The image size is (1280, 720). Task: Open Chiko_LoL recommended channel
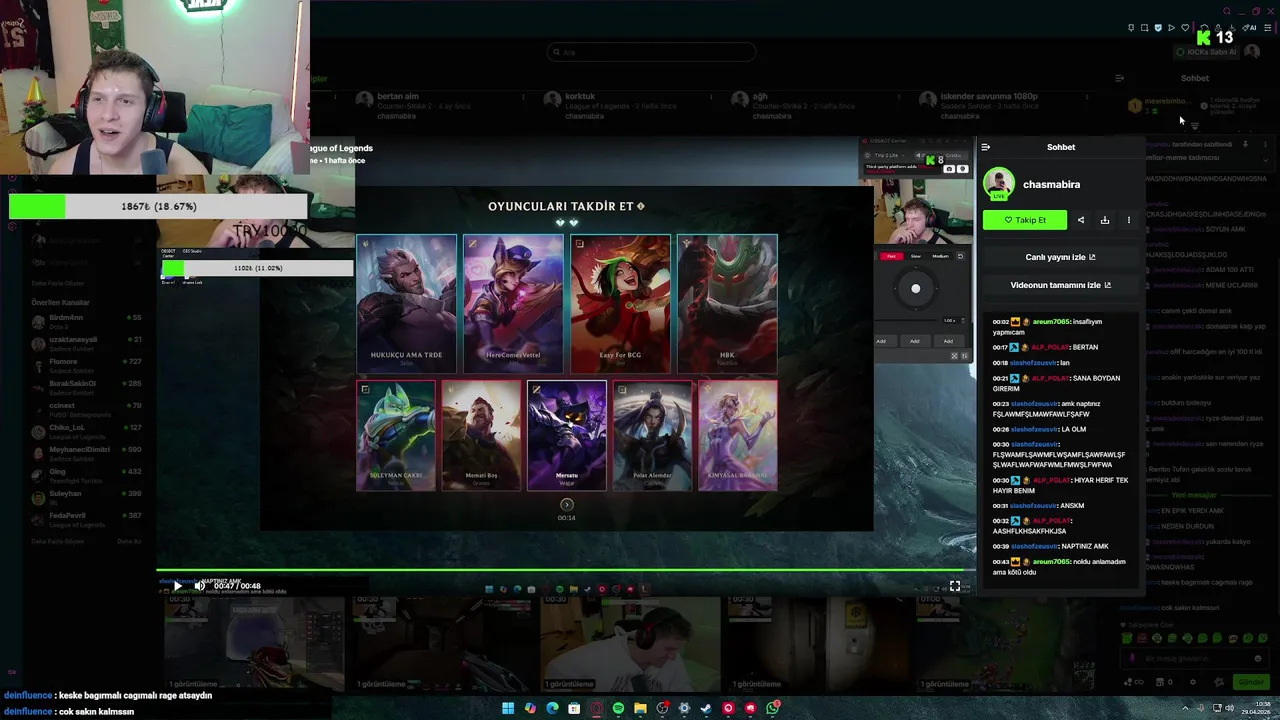click(x=87, y=431)
